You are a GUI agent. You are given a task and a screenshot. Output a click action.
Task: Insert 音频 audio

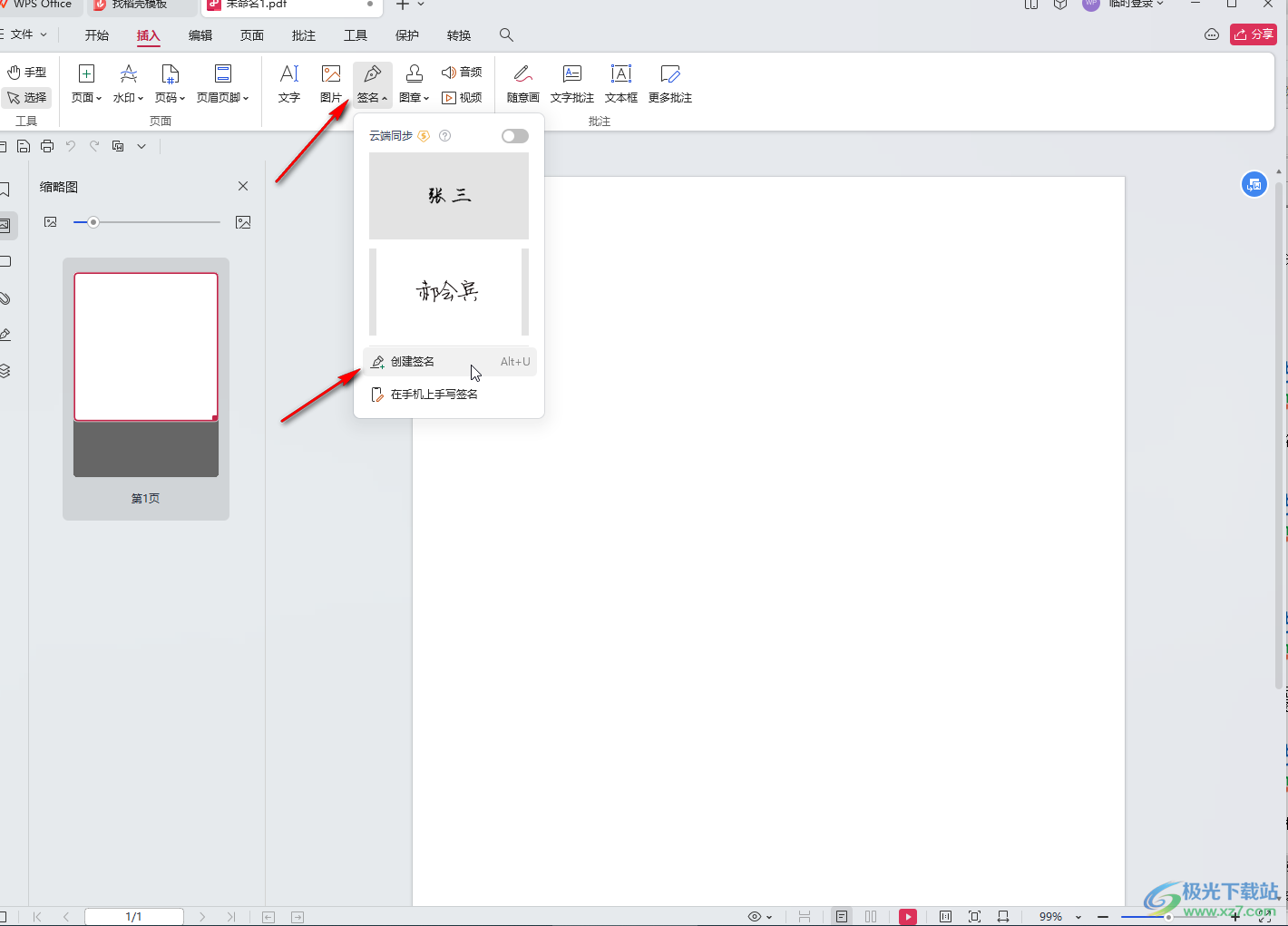(462, 72)
